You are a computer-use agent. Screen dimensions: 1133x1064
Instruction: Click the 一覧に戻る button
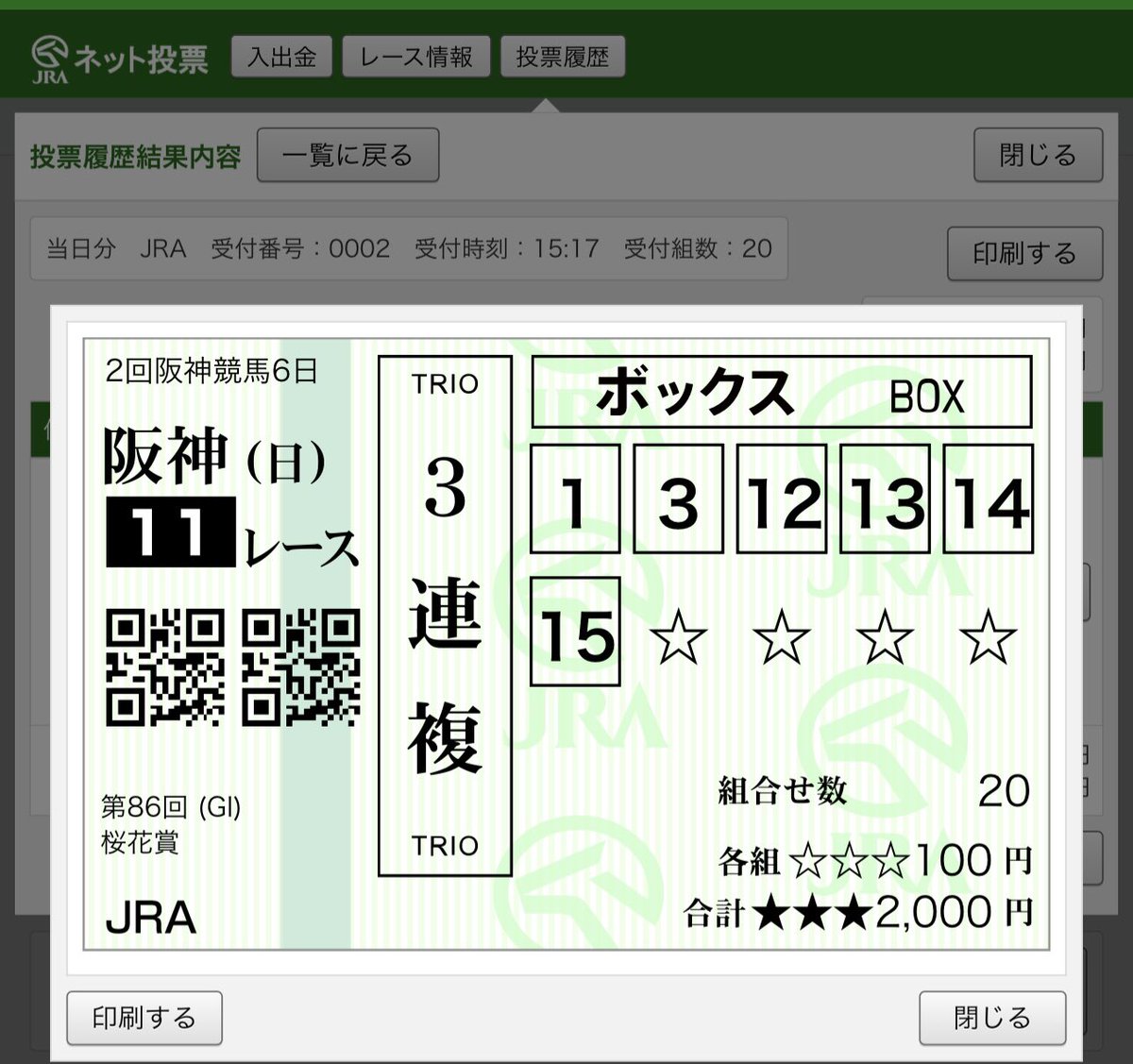pyautogui.click(x=348, y=155)
